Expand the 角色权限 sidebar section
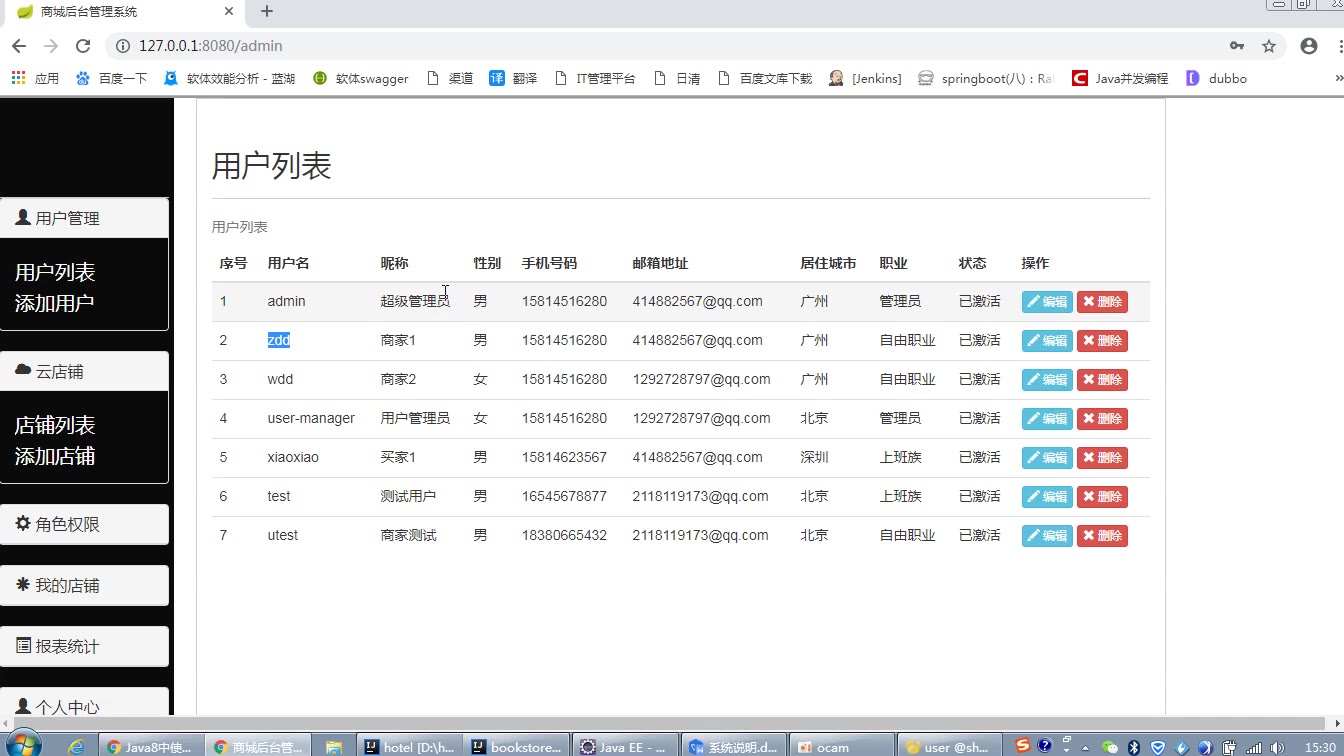Viewport: 1344px width, 756px height. (x=84, y=524)
